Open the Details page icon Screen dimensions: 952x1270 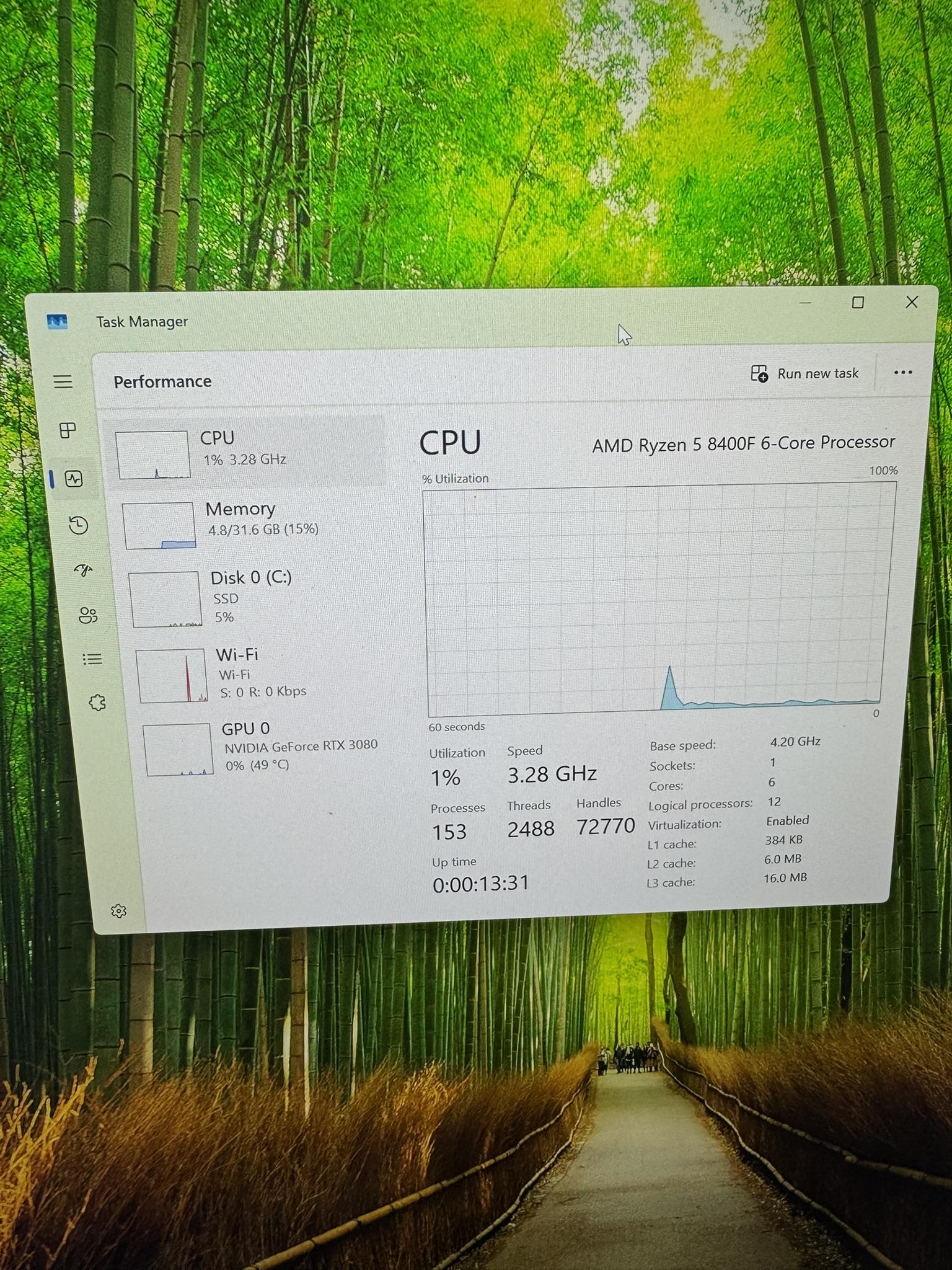tap(92, 659)
